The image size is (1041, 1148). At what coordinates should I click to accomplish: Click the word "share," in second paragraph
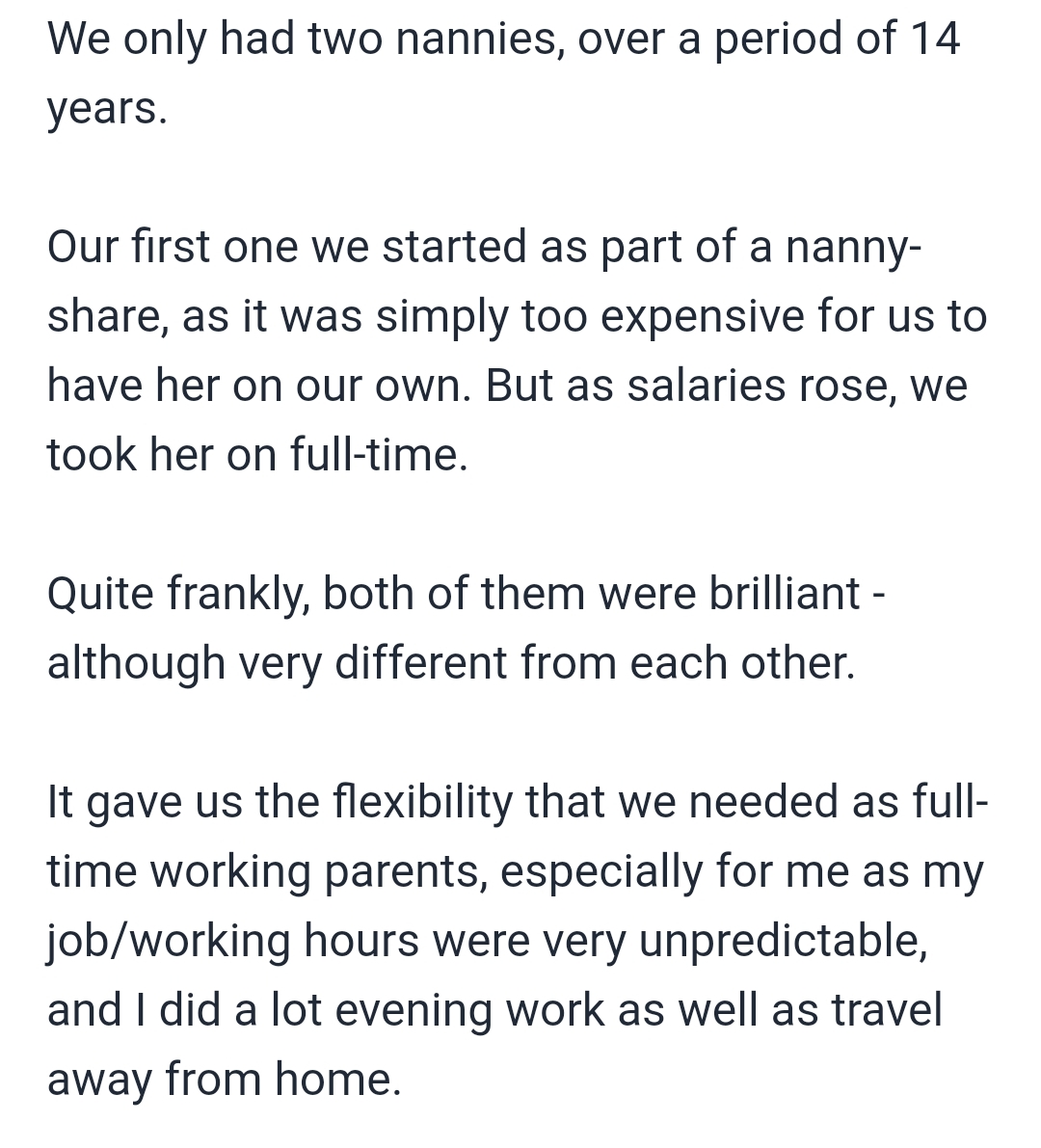(108, 316)
